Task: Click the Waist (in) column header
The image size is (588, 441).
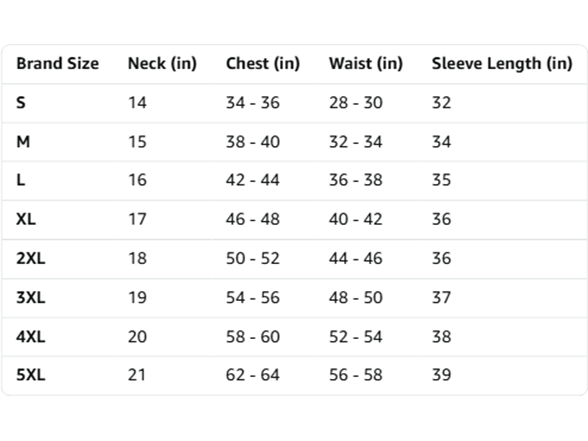Action: [366, 63]
